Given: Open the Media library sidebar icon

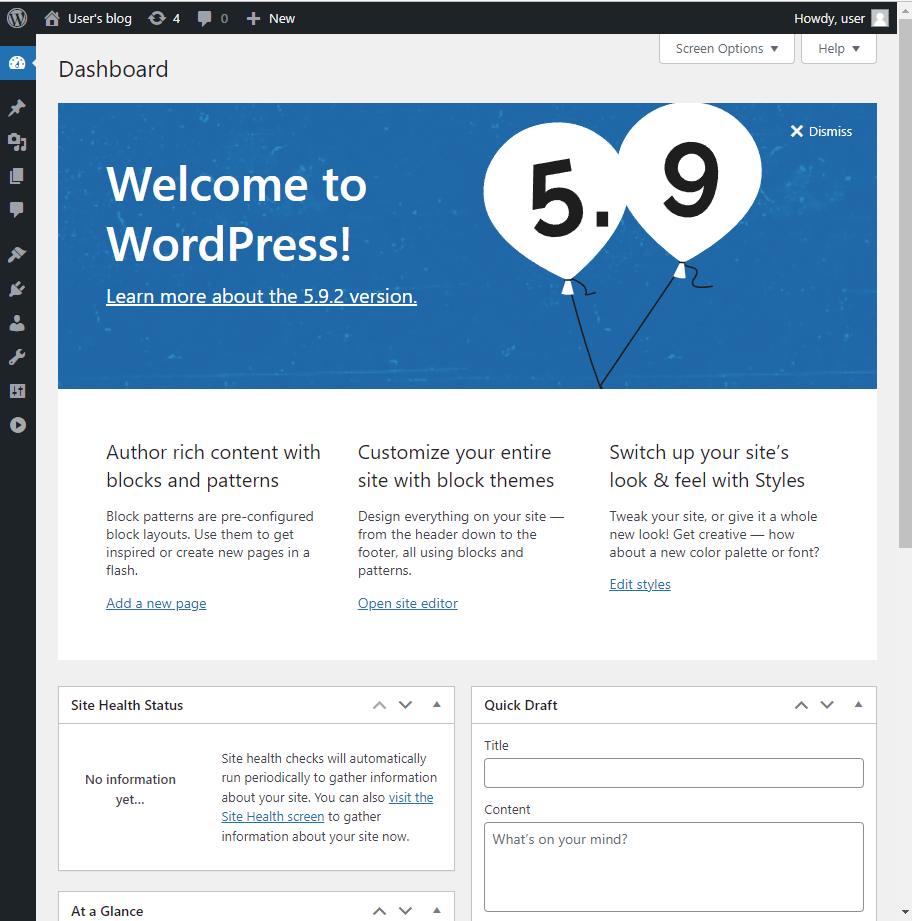Looking at the screenshot, I should pos(17,142).
